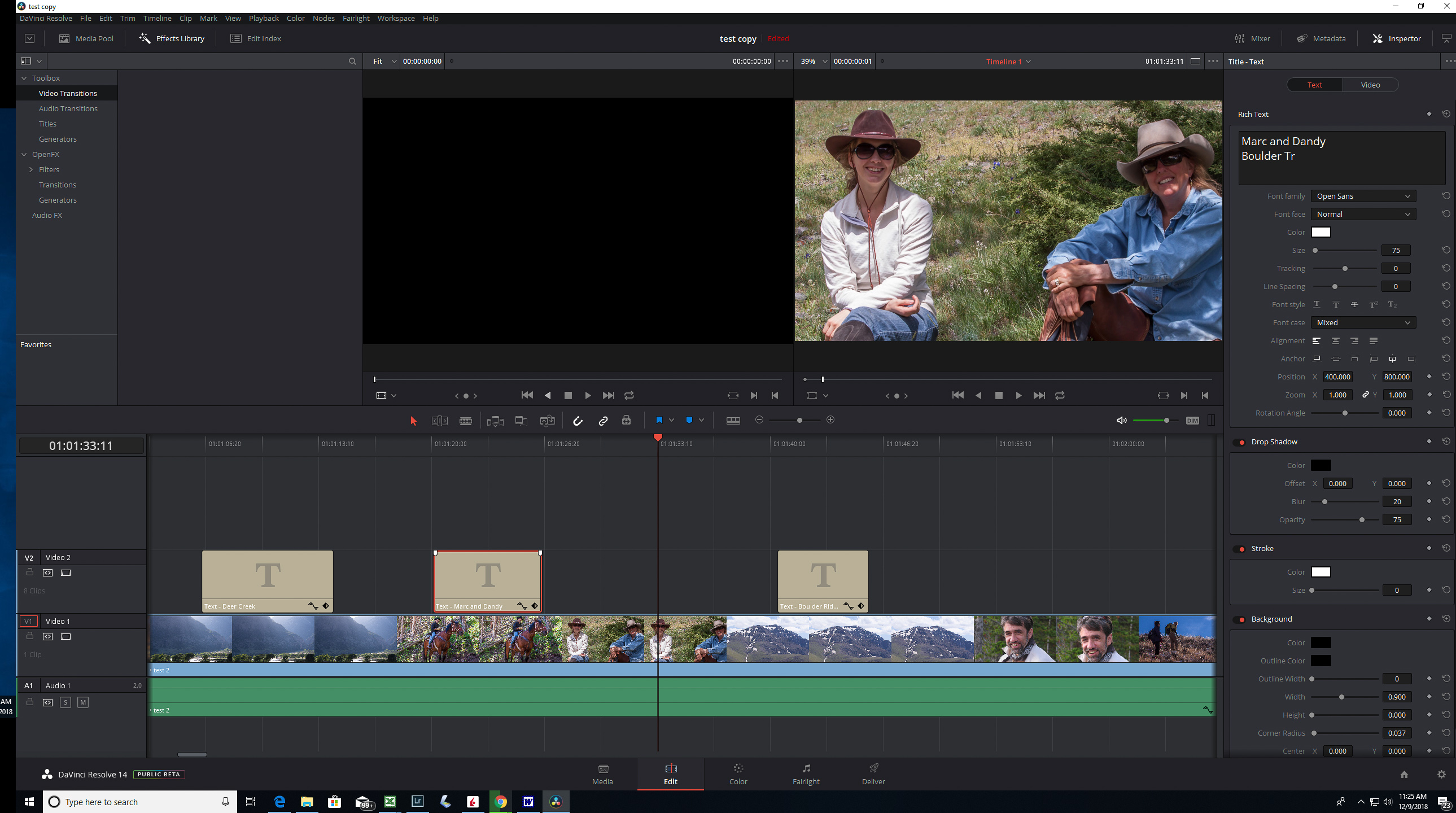Open the Timeline 1 name dropdown

tap(1008, 62)
